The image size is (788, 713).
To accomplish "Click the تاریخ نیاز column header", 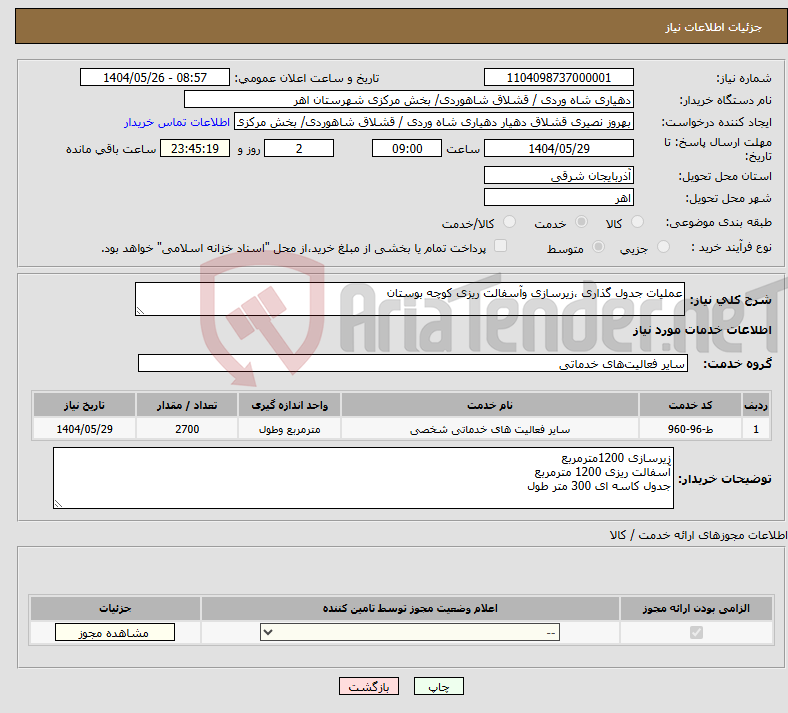I will 84,405.
